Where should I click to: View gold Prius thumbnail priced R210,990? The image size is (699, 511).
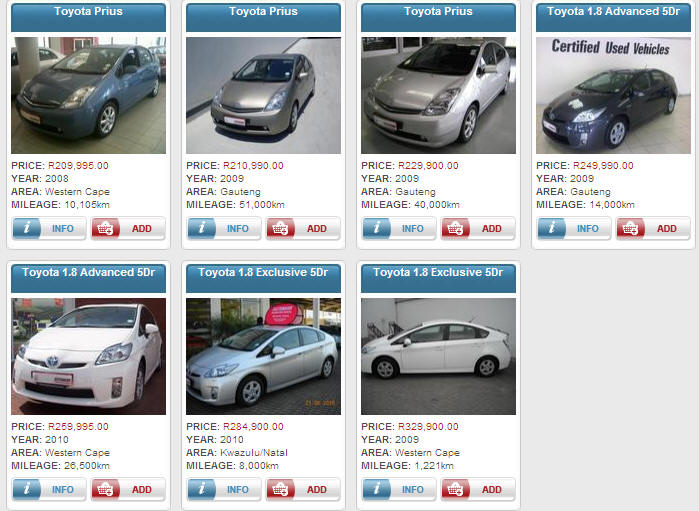click(263, 95)
